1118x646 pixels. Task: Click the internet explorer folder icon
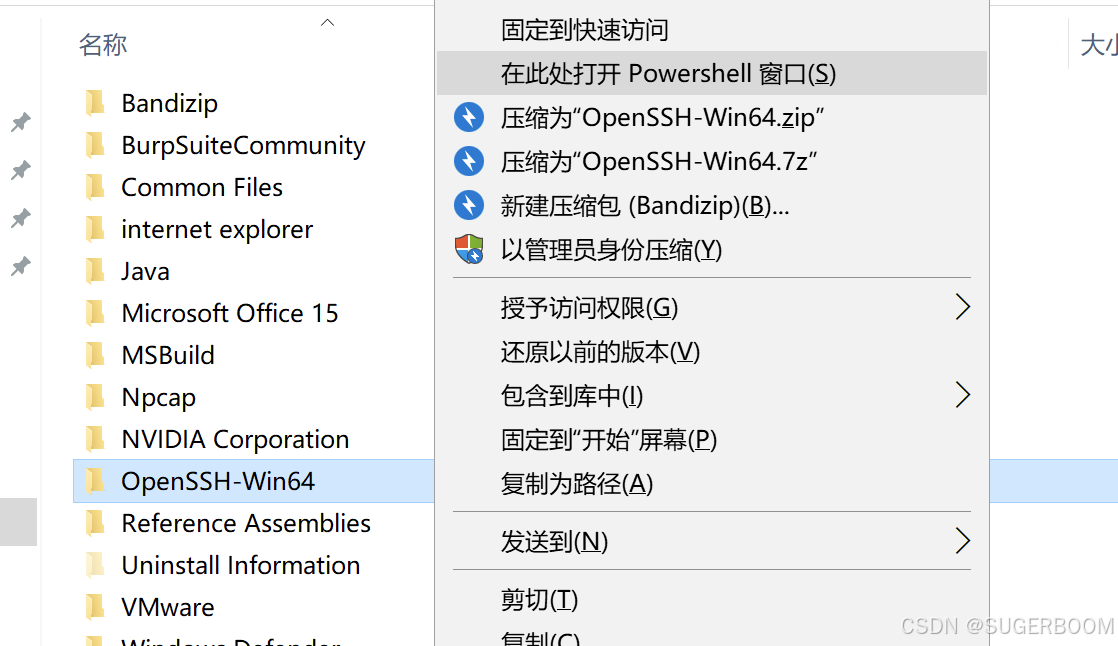tap(95, 230)
